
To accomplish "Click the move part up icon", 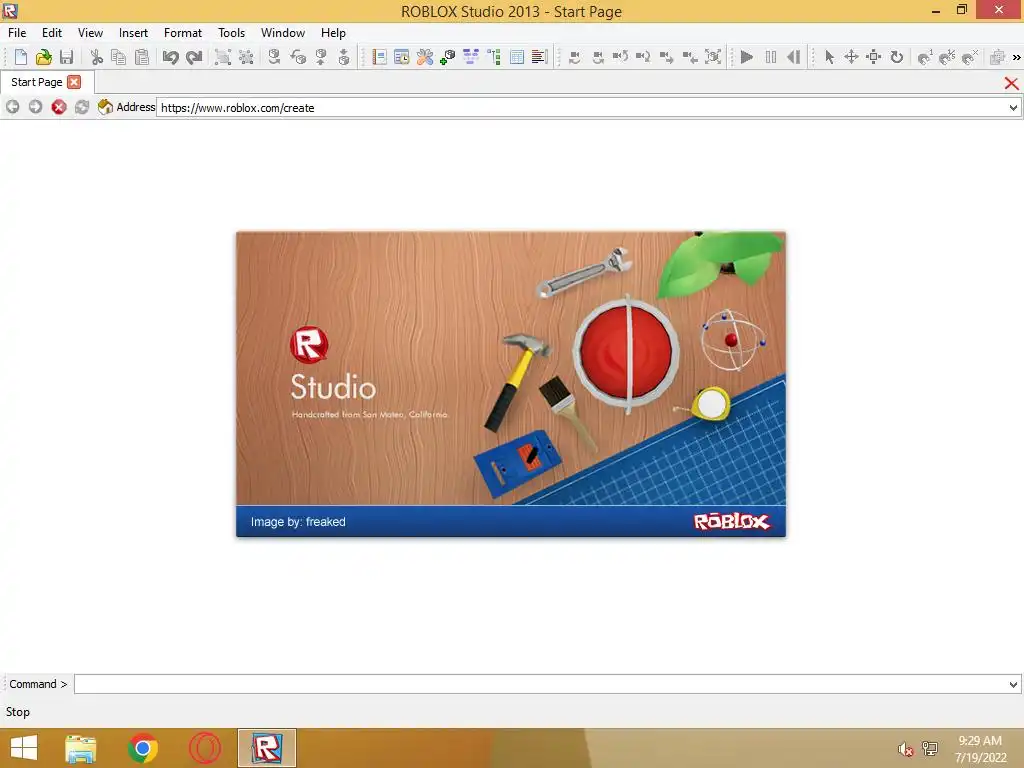I will (x=321, y=57).
